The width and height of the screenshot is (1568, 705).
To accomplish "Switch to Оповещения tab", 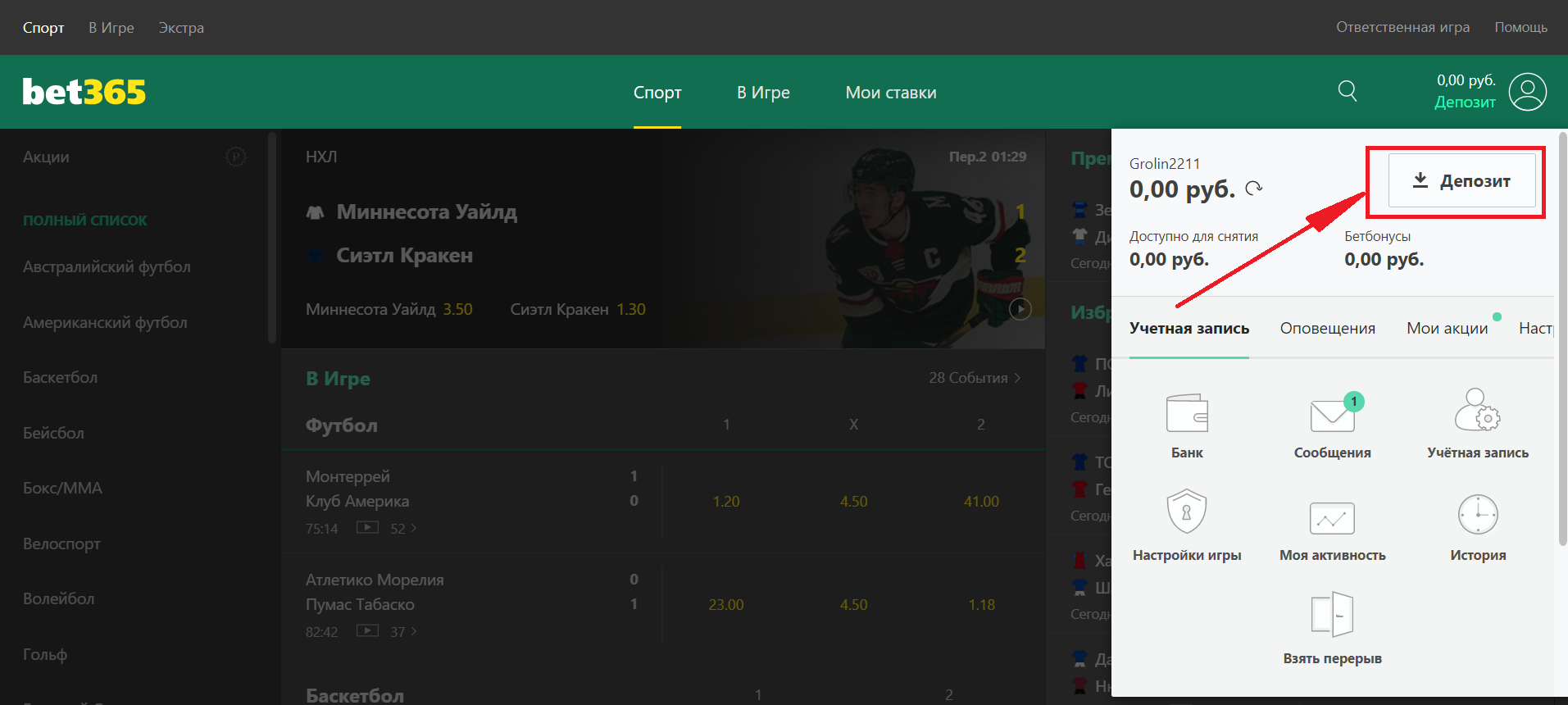I will [1328, 328].
